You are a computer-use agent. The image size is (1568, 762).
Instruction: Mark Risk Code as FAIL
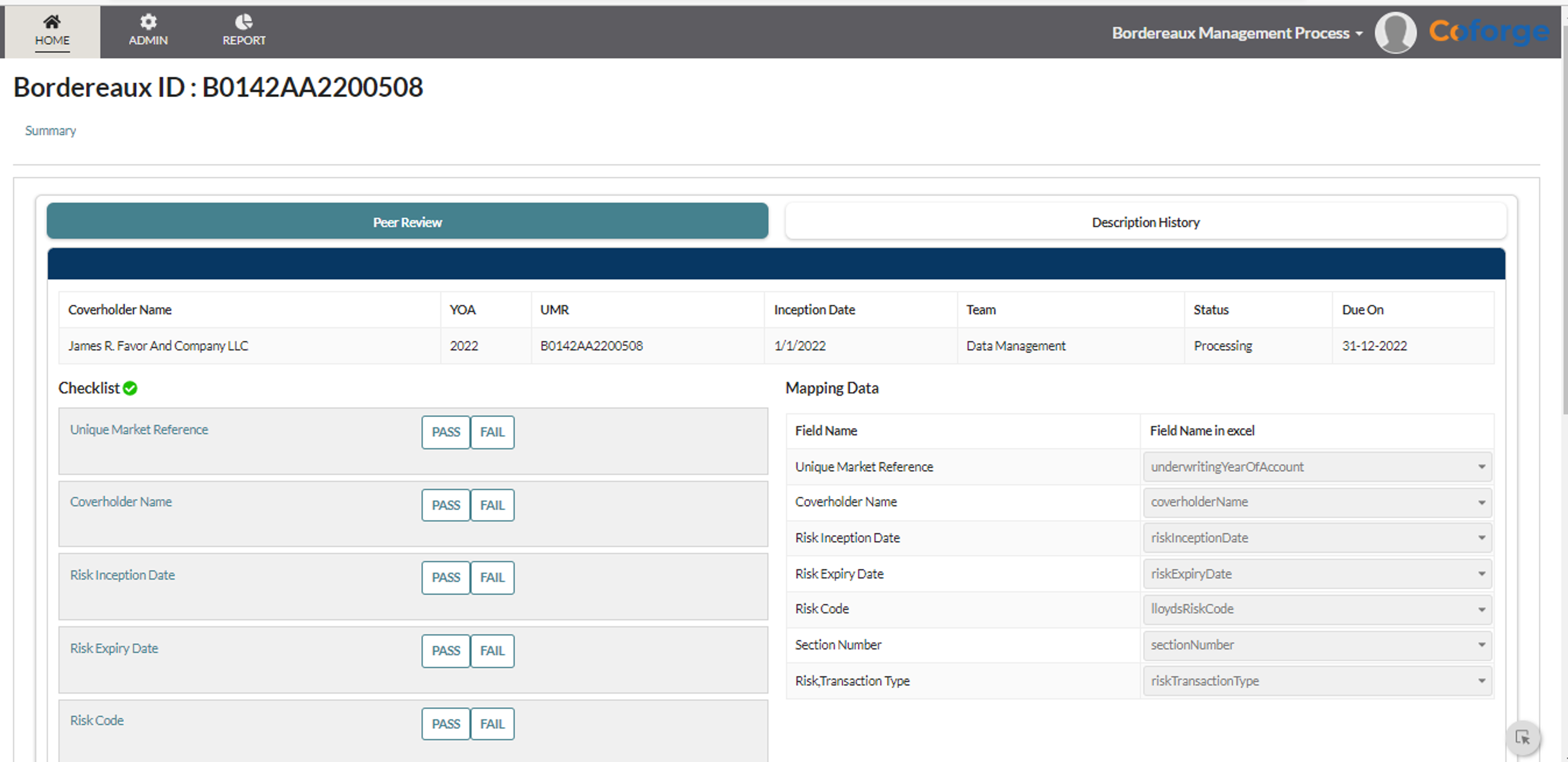(492, 724)
